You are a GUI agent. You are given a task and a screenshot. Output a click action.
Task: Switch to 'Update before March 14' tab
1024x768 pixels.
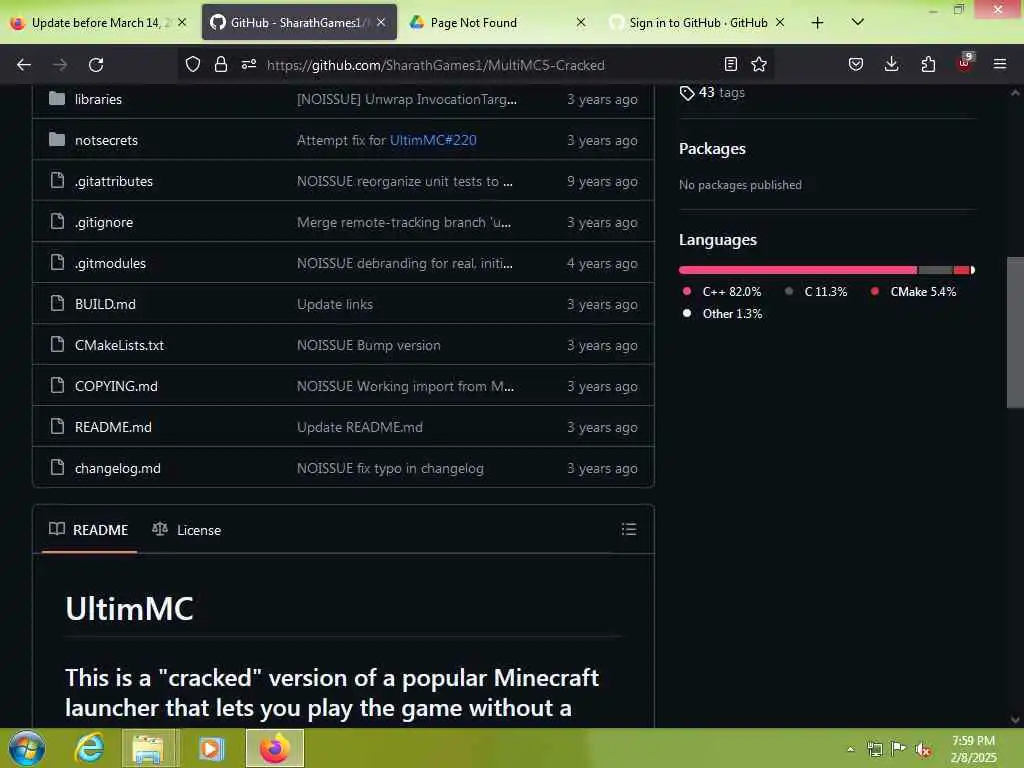pyautogui.click(x=98, y=22)
